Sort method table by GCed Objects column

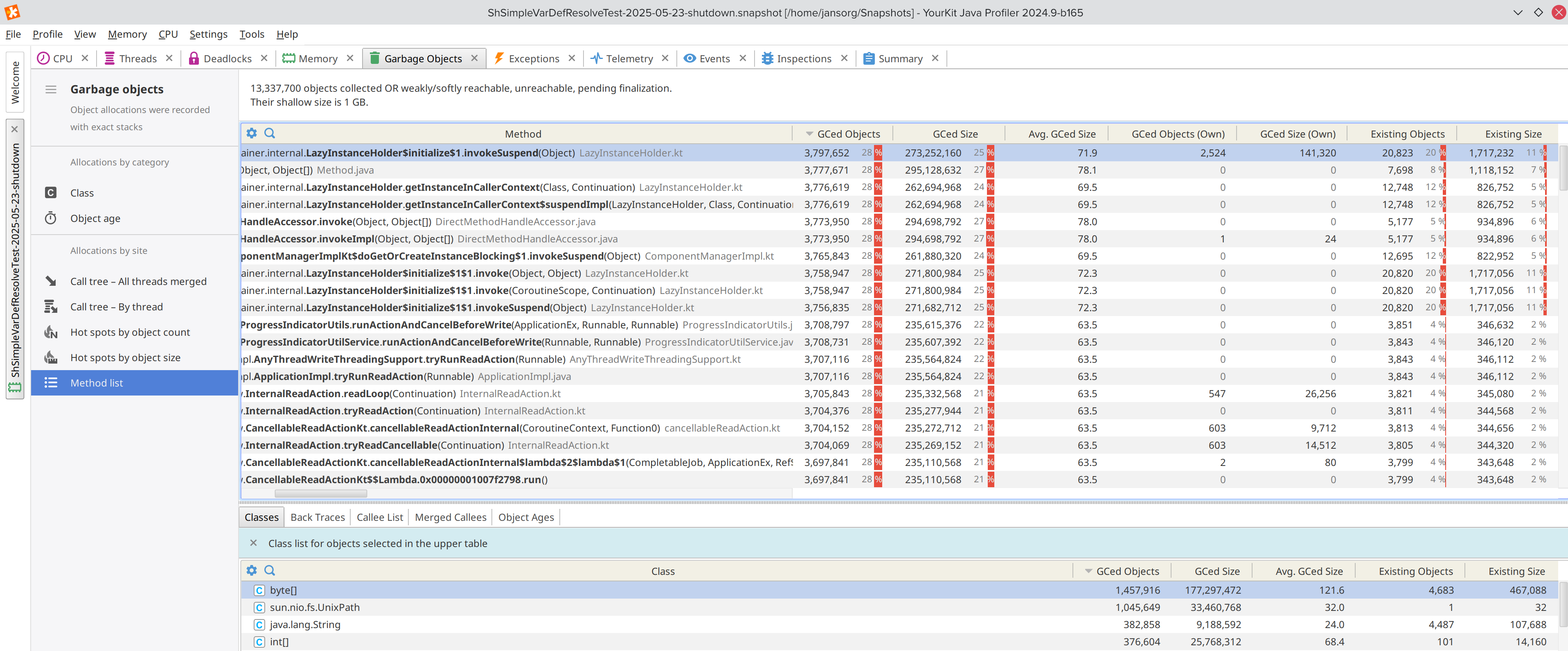(x=843, y=134)
